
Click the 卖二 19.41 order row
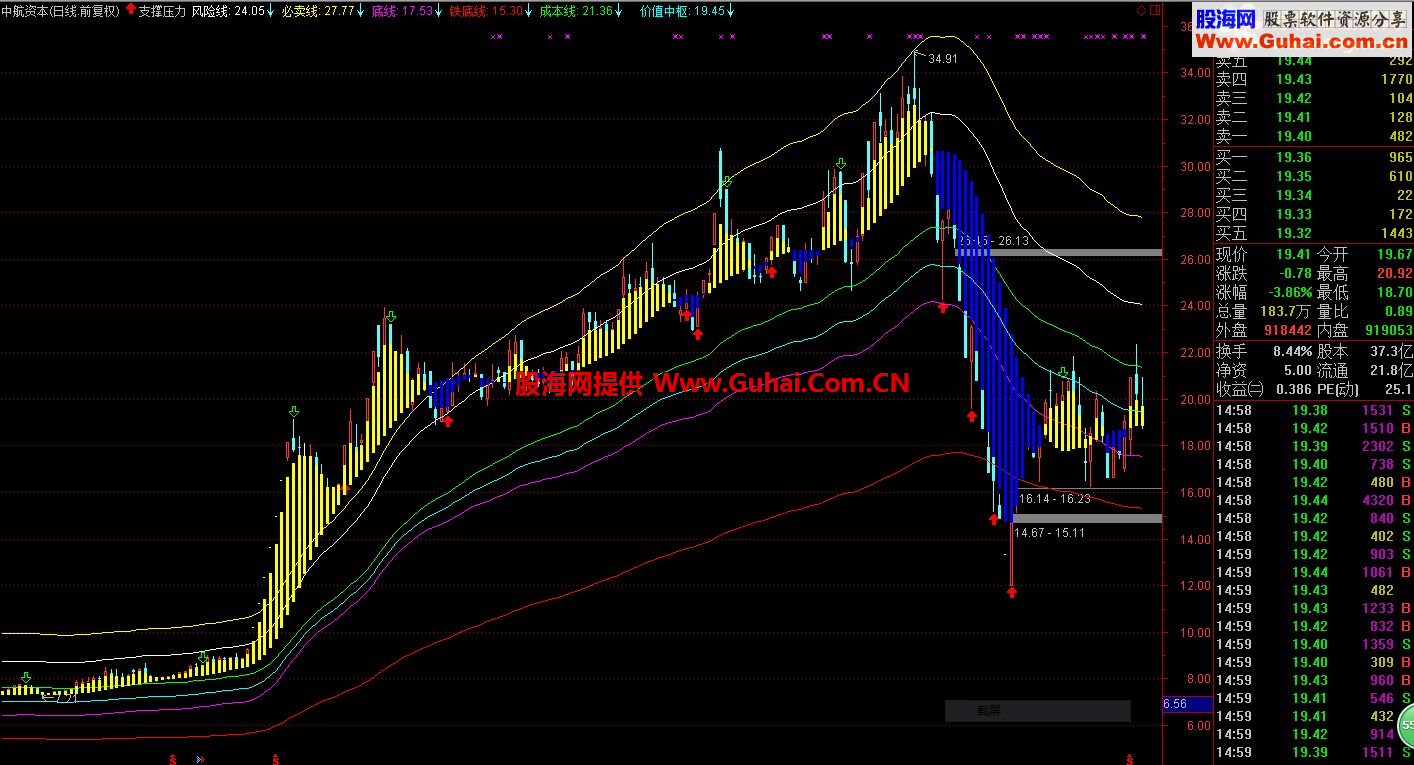pyautogui.click(x=1314, y=117)
